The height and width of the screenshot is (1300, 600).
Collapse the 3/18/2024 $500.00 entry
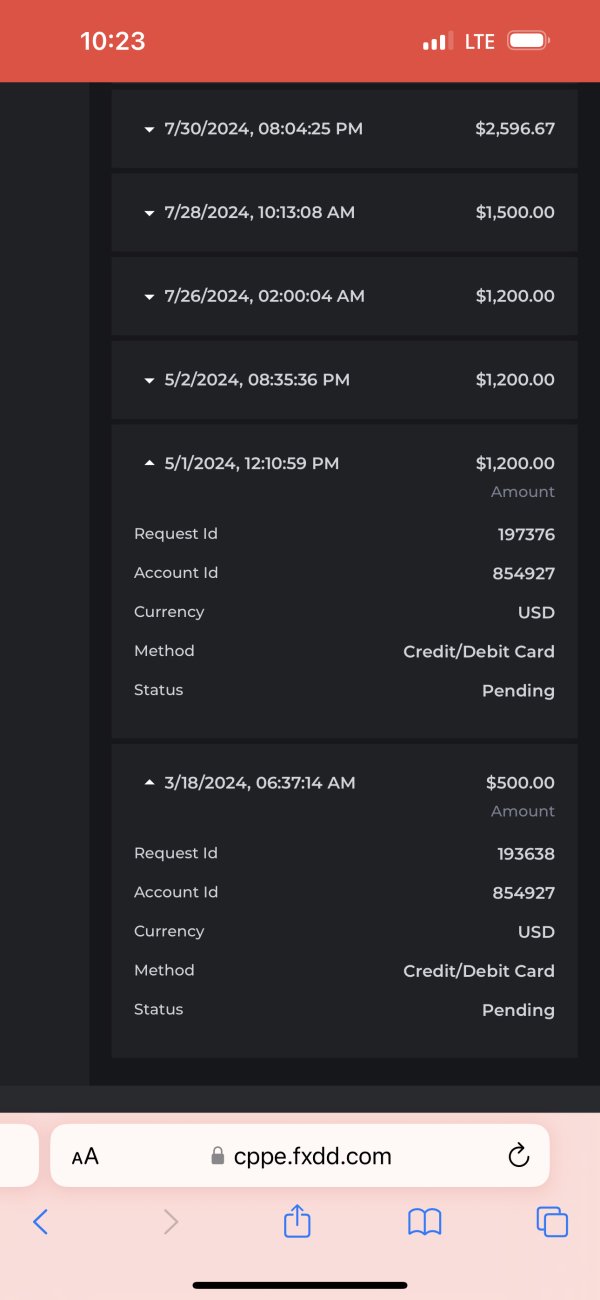click(x=150, y=783)
